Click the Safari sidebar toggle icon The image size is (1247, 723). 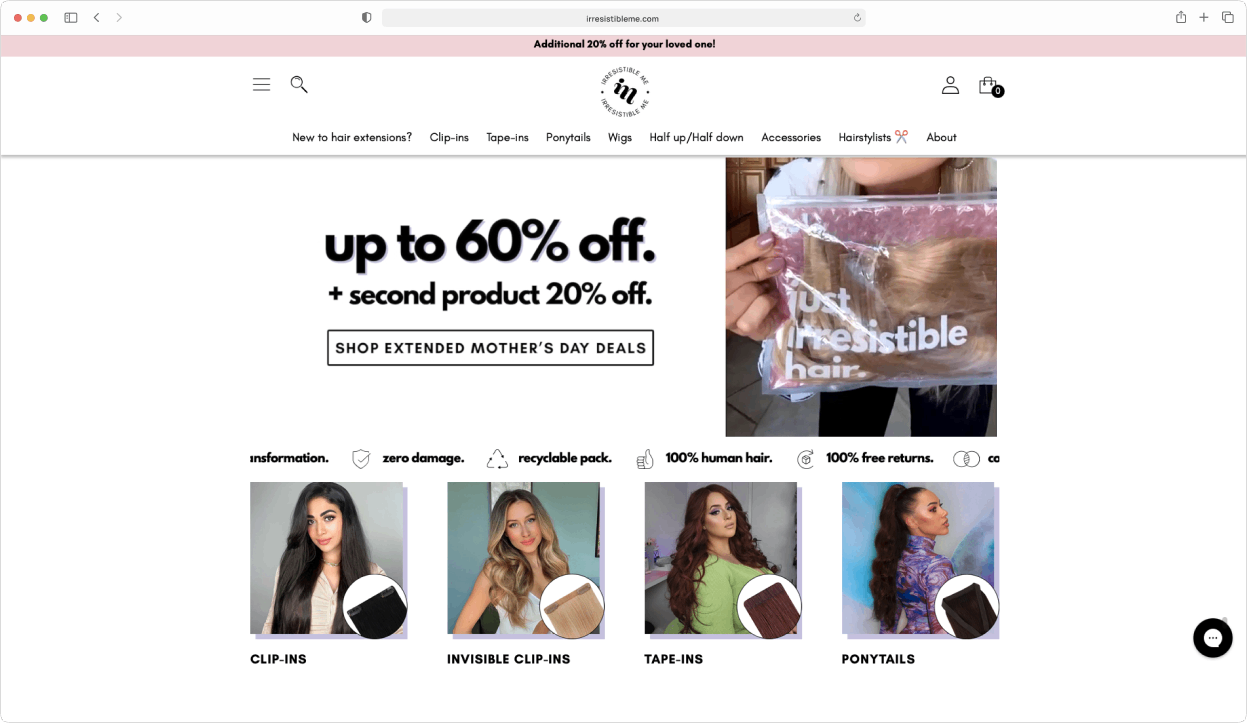coord(71,18)
